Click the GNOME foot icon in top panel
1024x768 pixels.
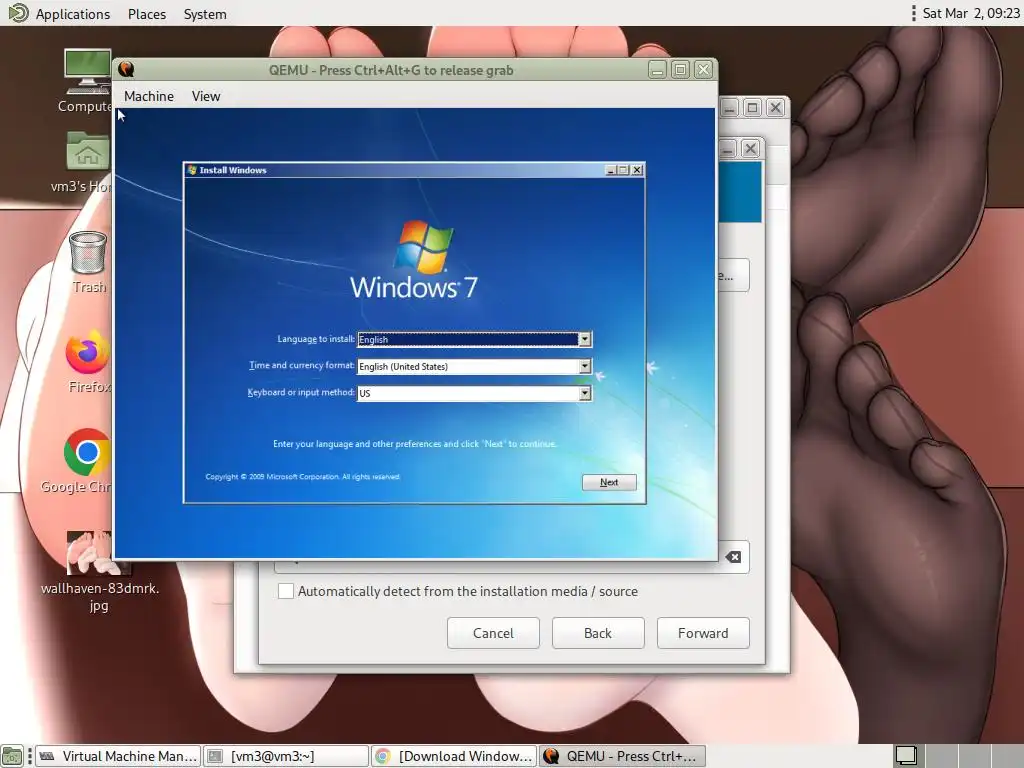pyautogui.click(x=18, y=13)
